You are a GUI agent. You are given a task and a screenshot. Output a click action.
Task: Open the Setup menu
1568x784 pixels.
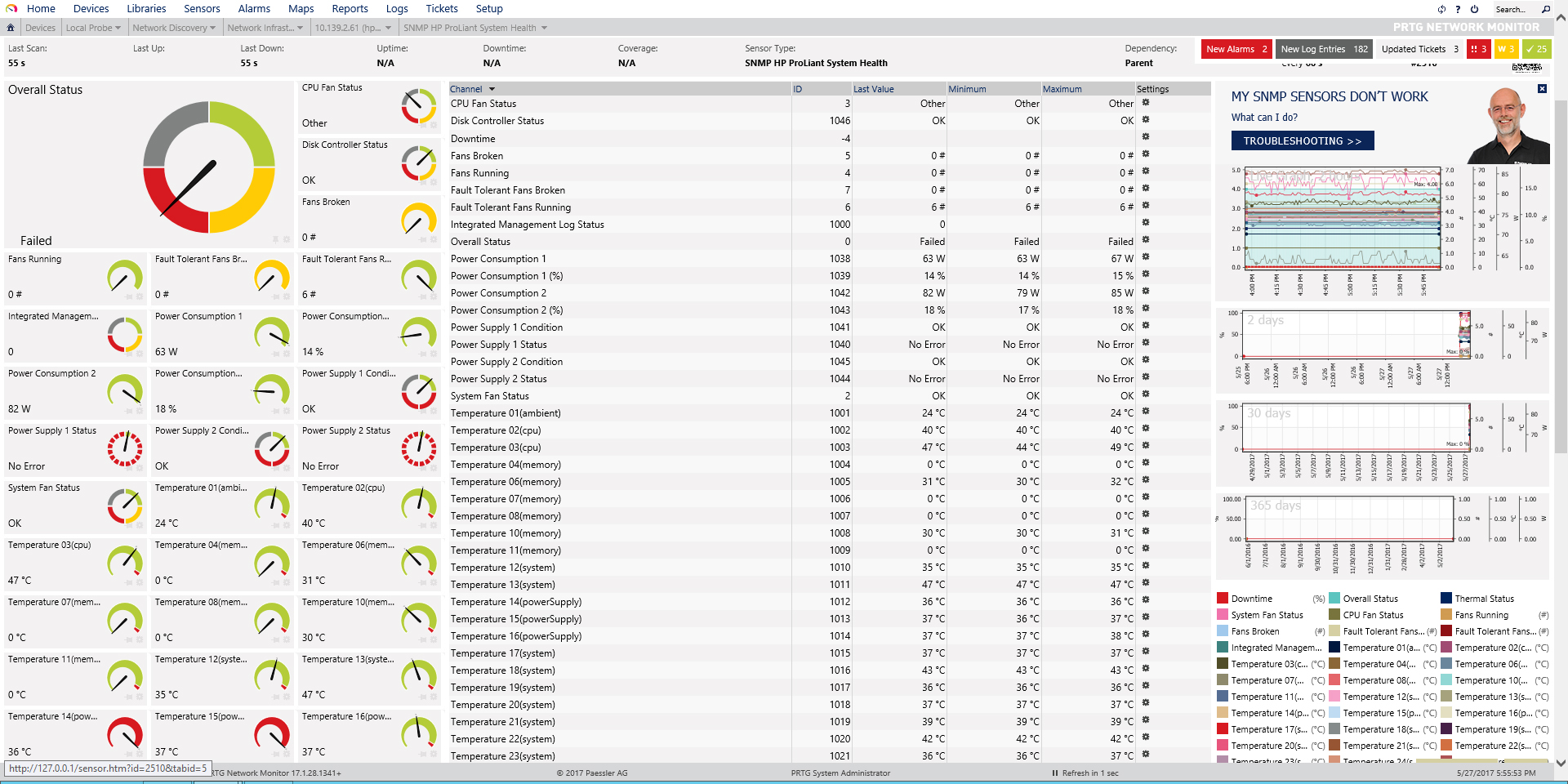tap(489, 9)
